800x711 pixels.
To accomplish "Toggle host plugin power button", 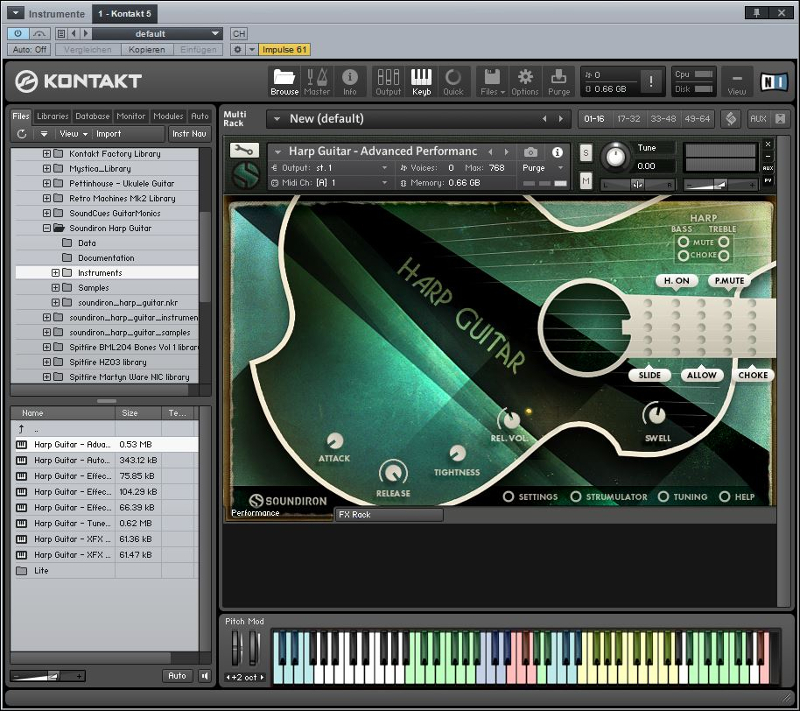I will (18, 34).
